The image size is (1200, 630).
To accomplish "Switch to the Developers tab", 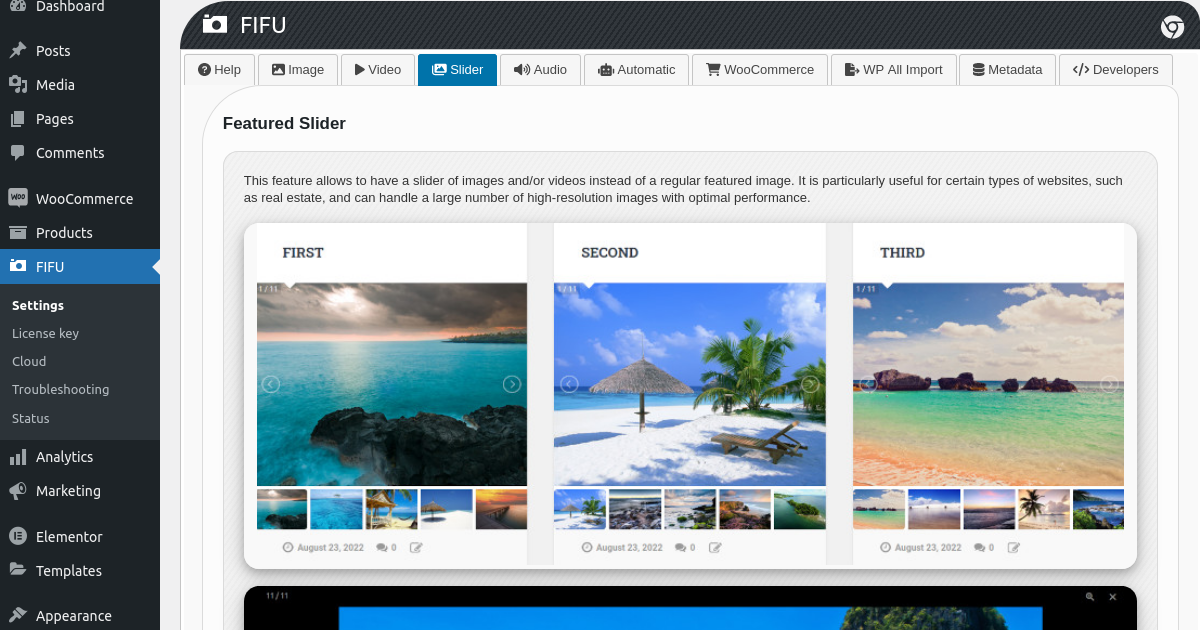I will click(x=1115, y=70).
